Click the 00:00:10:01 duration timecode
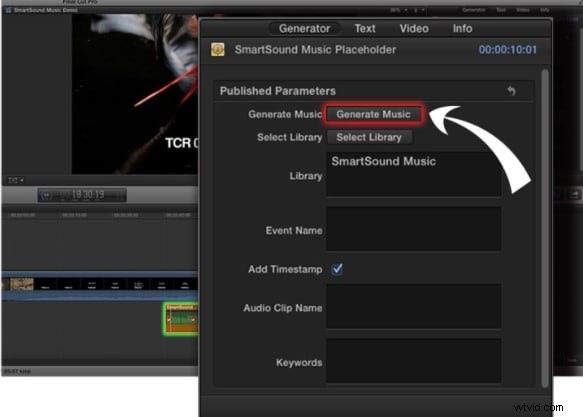This screenshot has width=583, height=417. pyautogui.click(x=508, y=50)
